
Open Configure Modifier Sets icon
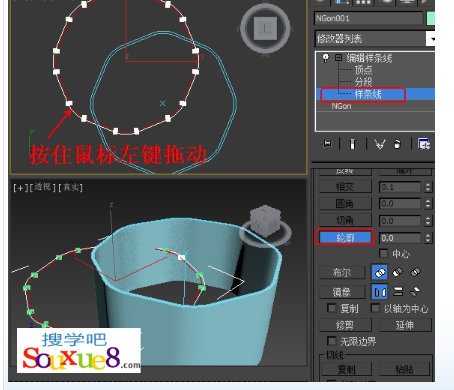click(424, 144)
